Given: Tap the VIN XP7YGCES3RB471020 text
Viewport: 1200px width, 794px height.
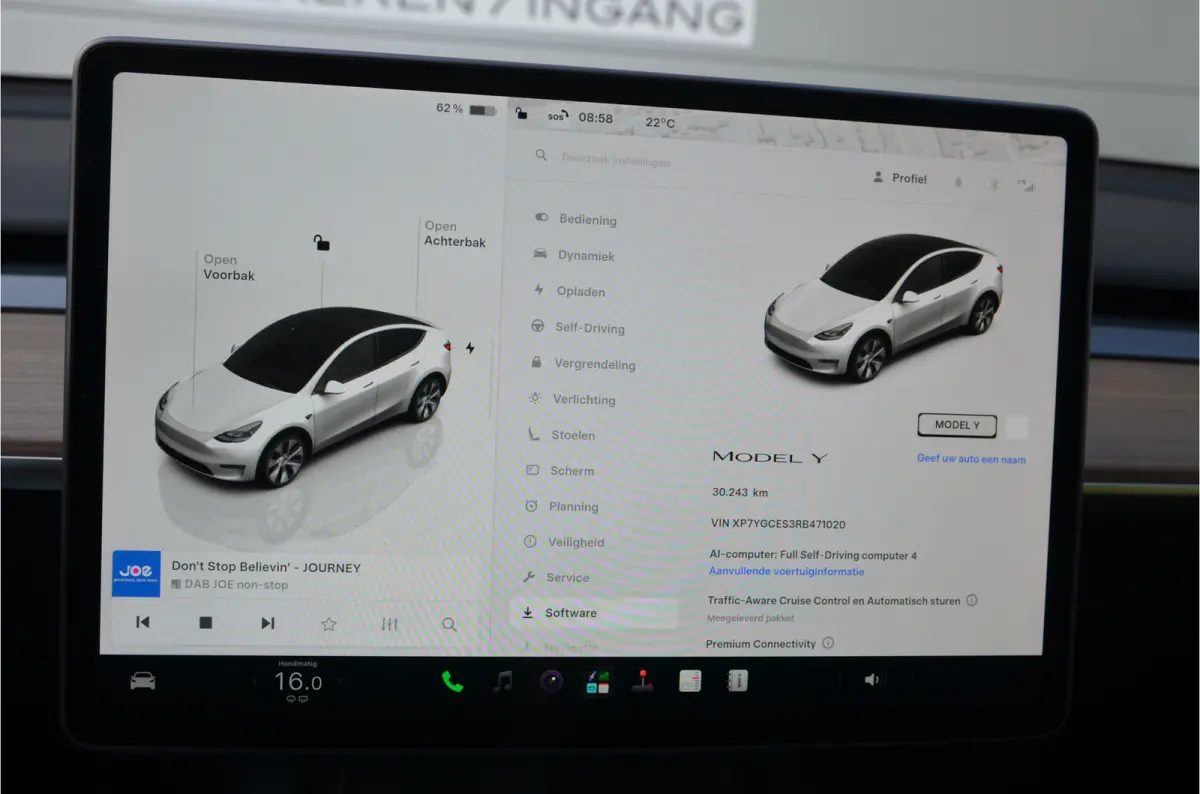Looking at the screenshot, I should click(x=778, y=524).
